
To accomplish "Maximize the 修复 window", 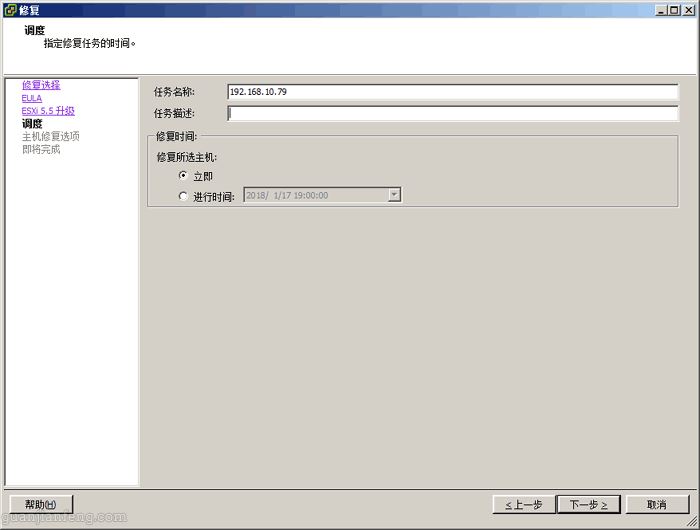I will point(675,10).
